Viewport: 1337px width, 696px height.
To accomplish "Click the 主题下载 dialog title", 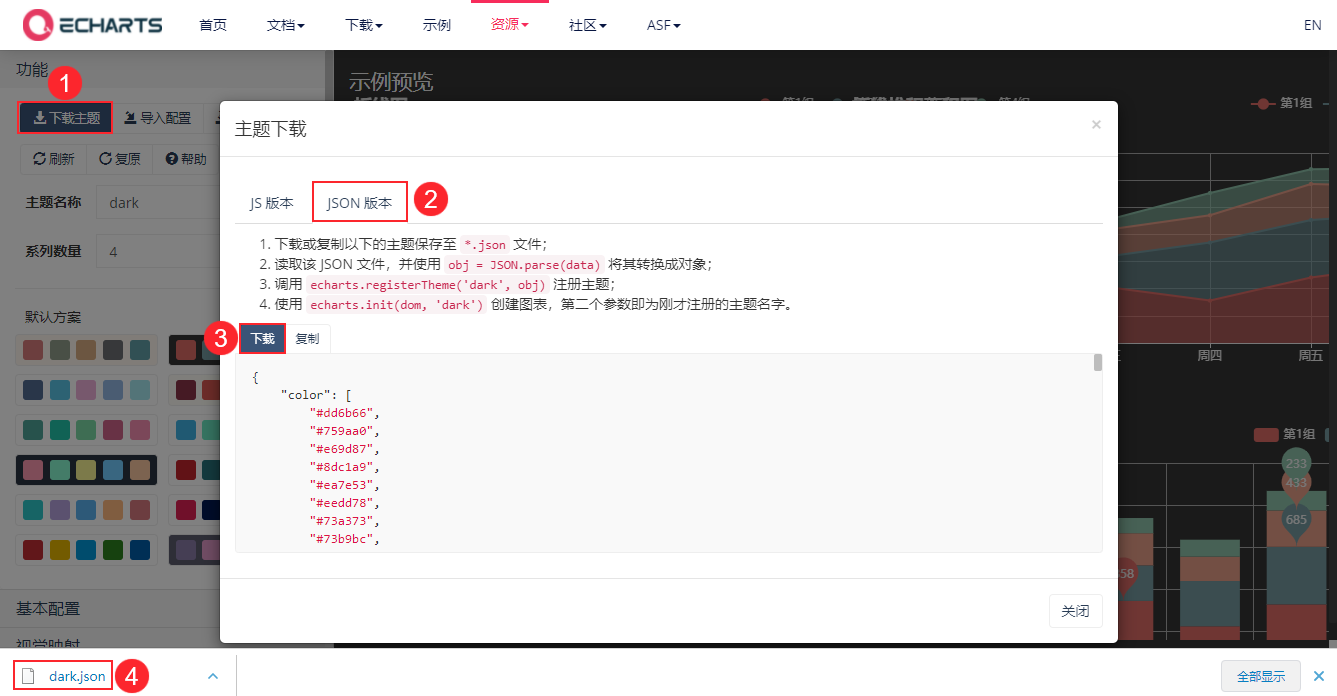I will 270,129.
